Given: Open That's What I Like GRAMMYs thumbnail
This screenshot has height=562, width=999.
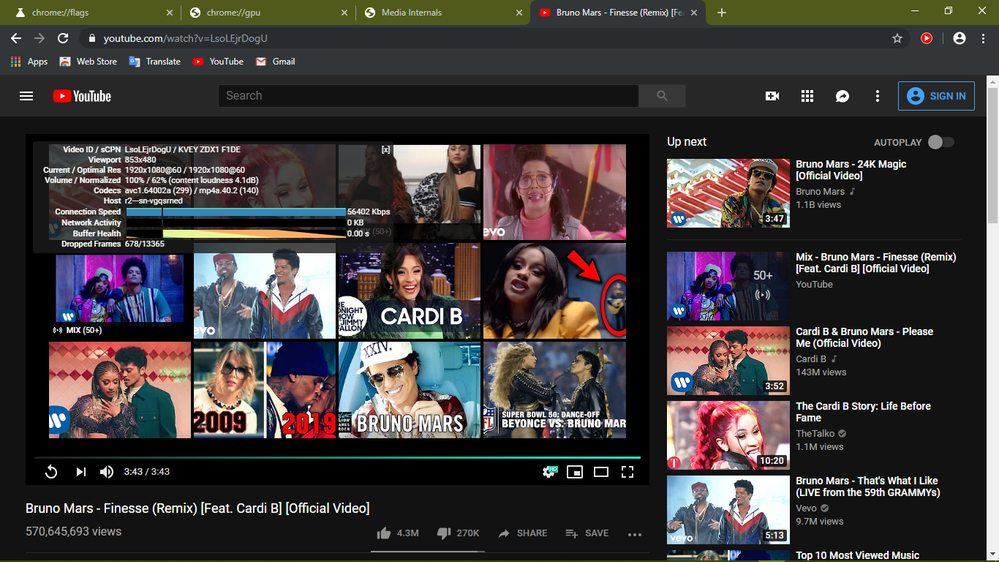Looking at the screenshot, I should (x=728, y=510).
